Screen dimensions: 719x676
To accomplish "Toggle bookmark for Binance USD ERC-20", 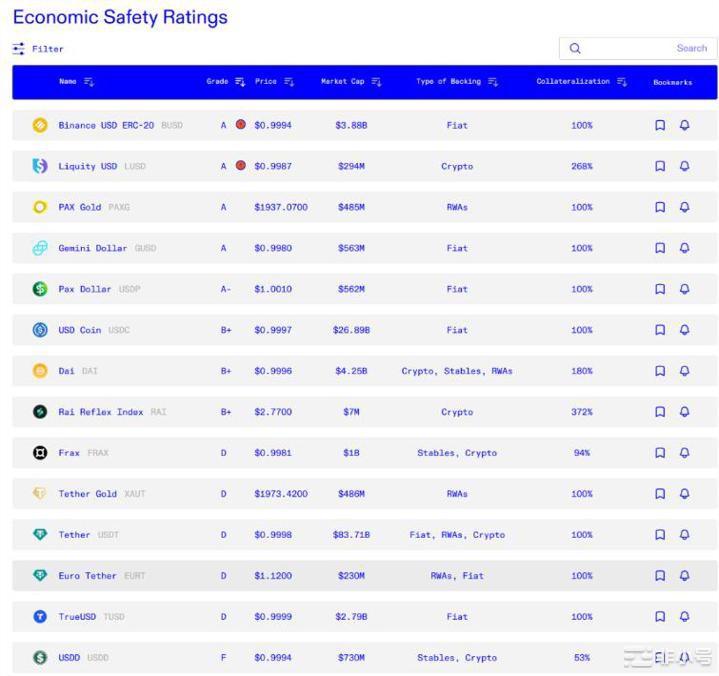I will pos(660,125).
